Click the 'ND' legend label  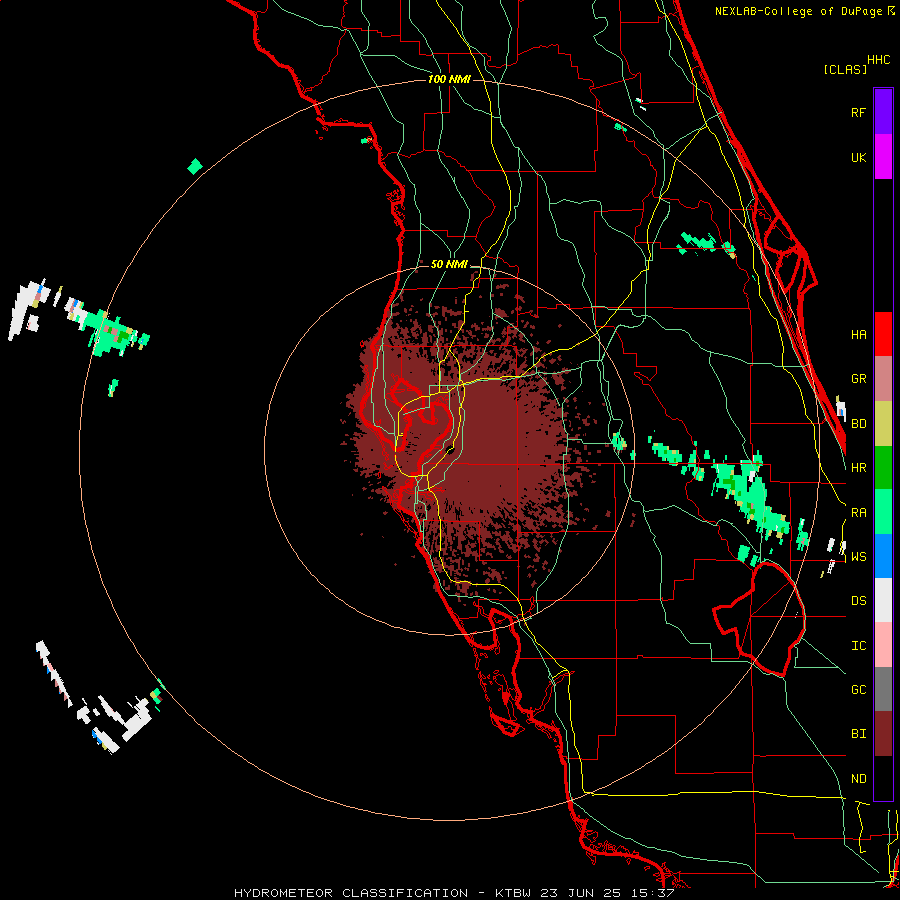point(859,779)
